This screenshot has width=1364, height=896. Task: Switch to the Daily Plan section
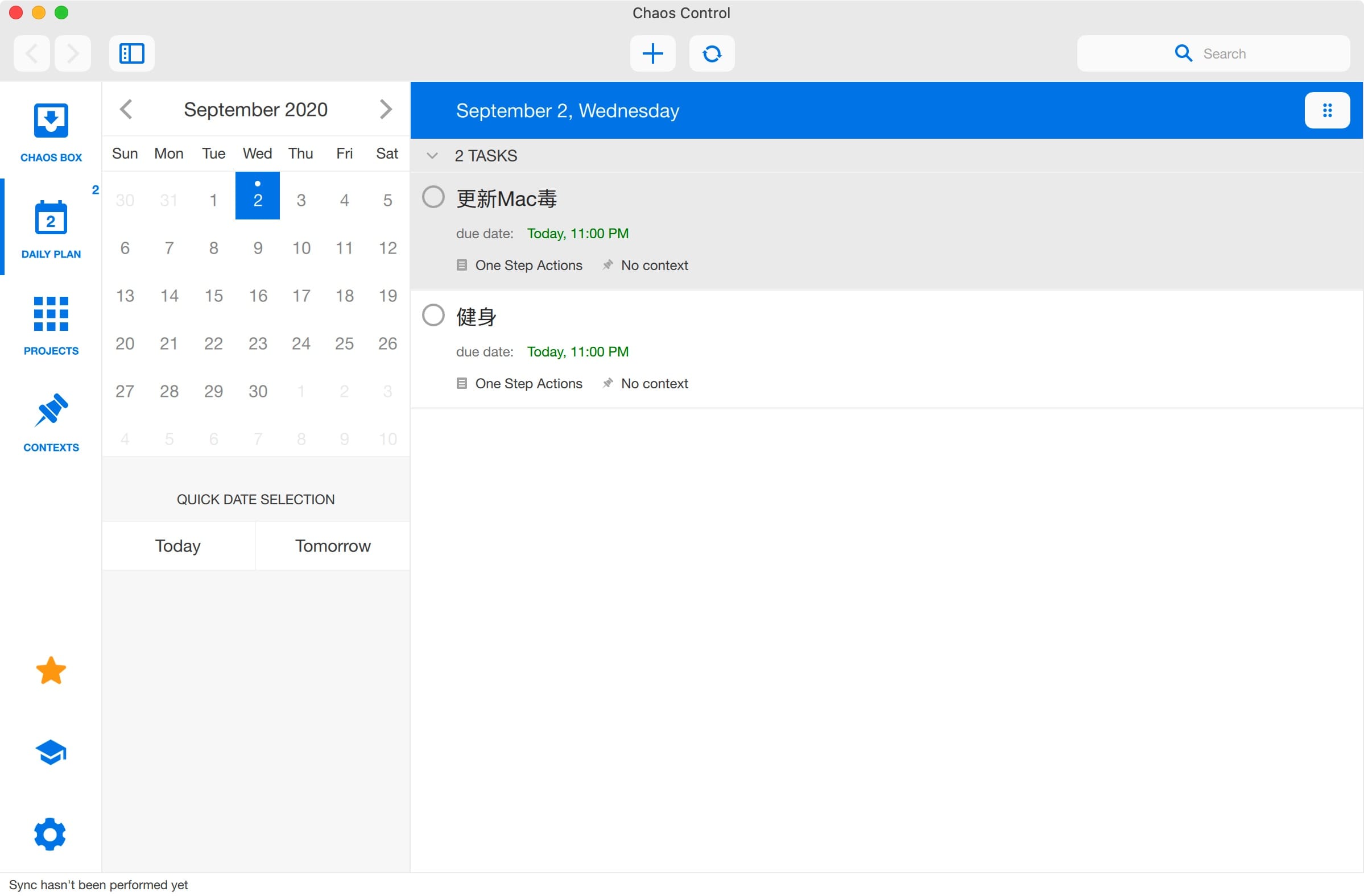(x=51, y=228)
